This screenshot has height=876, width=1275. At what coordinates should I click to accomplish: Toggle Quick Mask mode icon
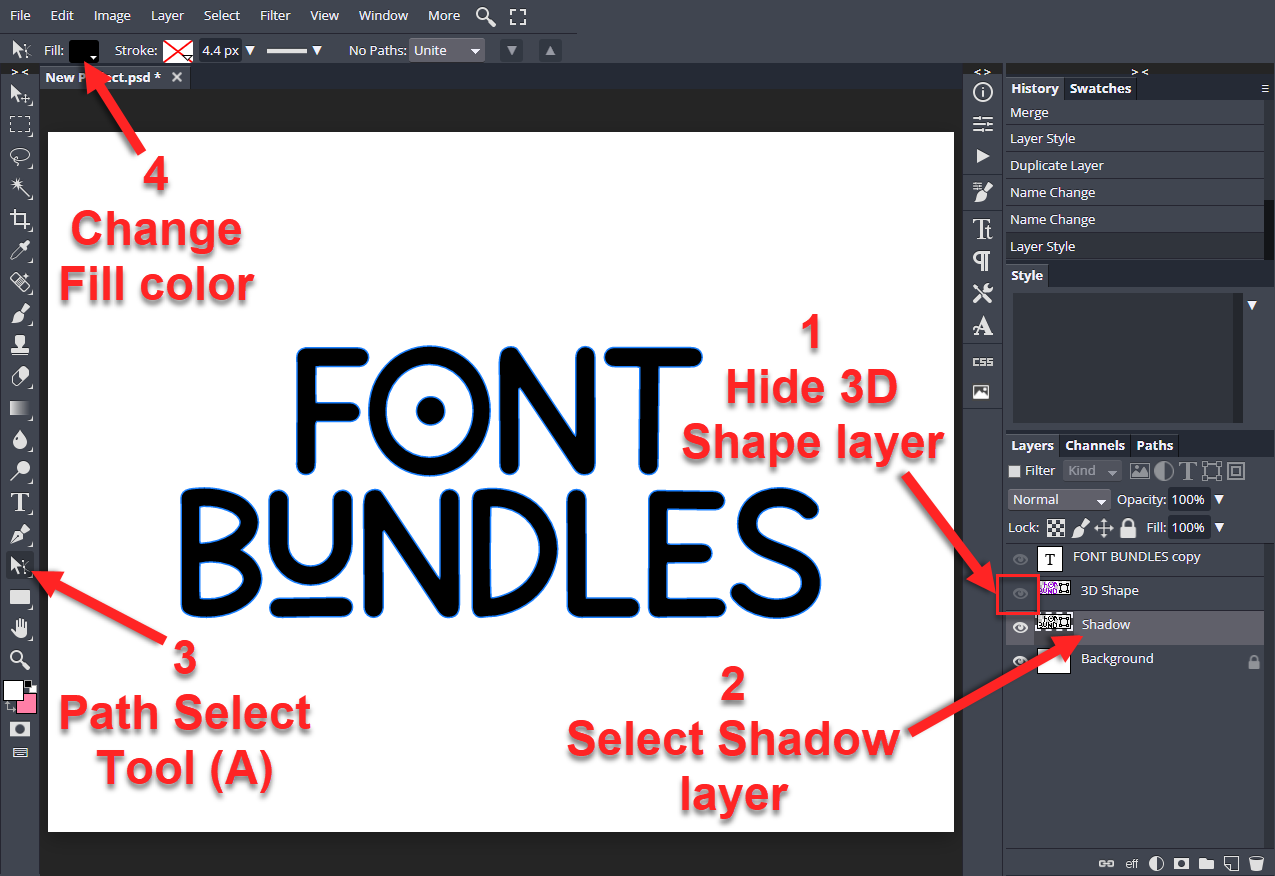tap(20, 729)
